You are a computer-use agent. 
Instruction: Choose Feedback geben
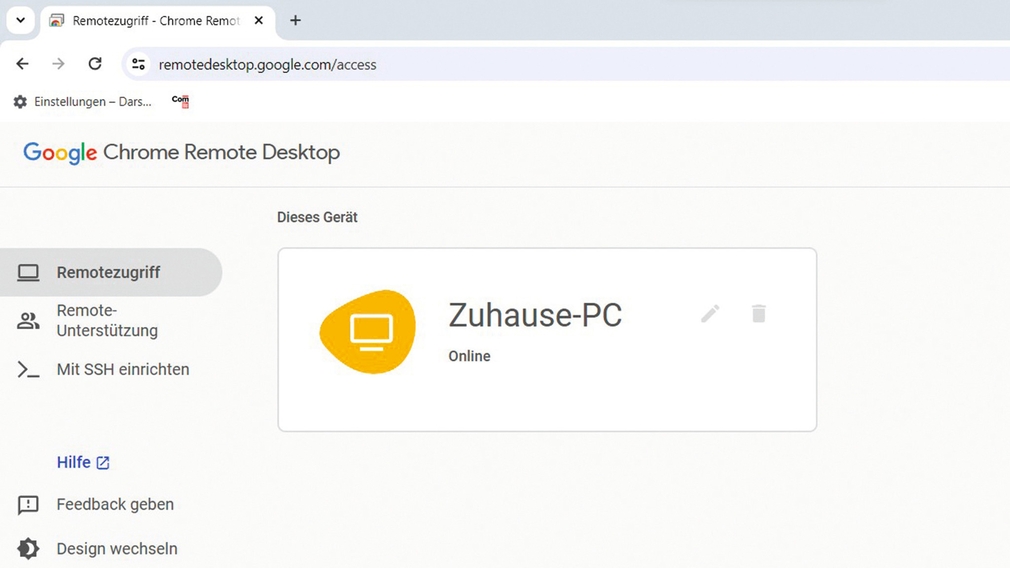pos(115,504)
